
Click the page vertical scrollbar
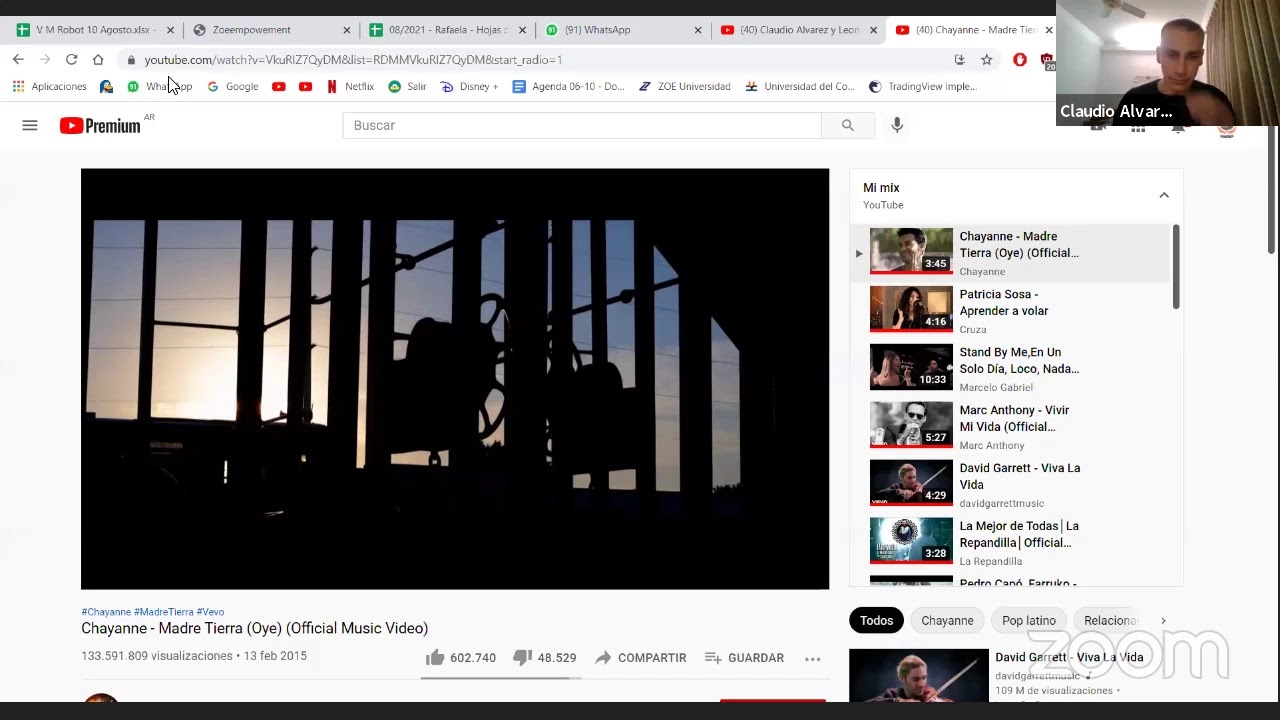(x=1272, y=190)
